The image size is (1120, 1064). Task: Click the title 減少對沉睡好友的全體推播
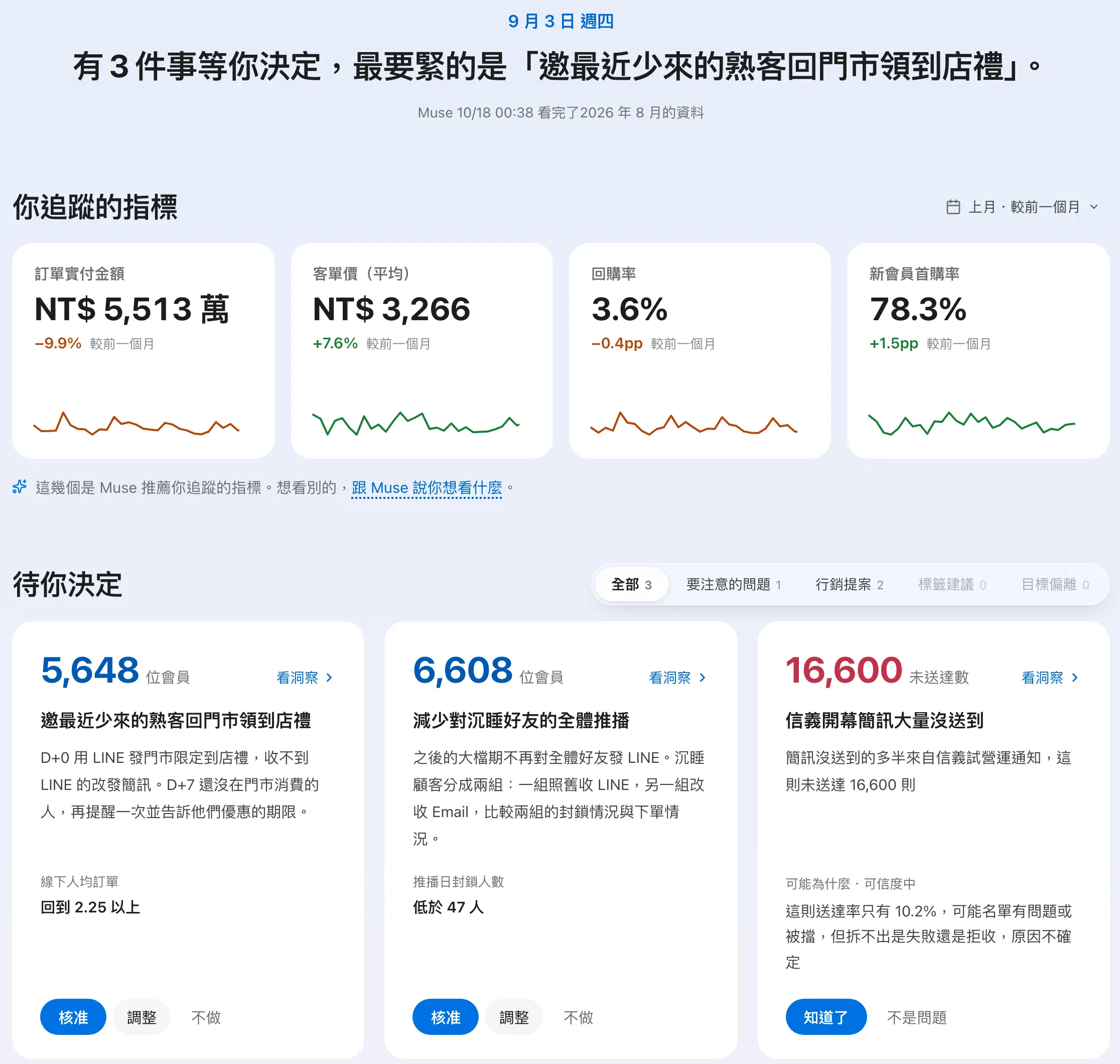(x=521, y=720)
